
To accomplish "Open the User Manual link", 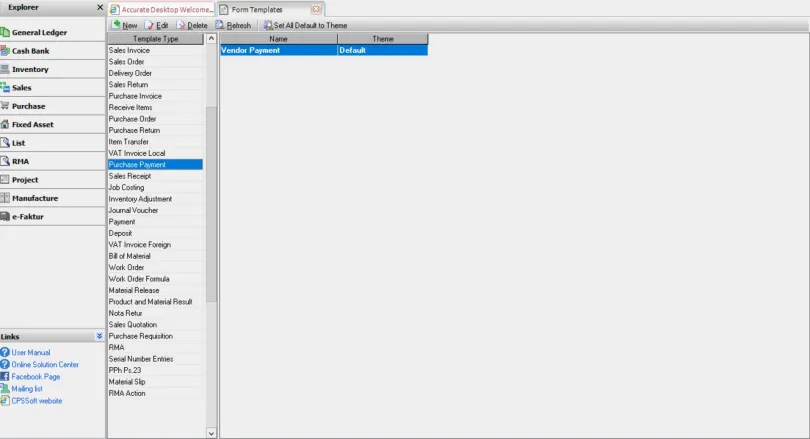I will 31,353.
